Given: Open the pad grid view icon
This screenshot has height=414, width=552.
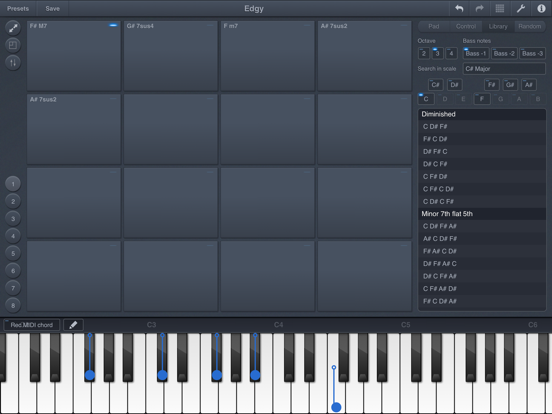Looking at the screenshot, I should (500, 8).
